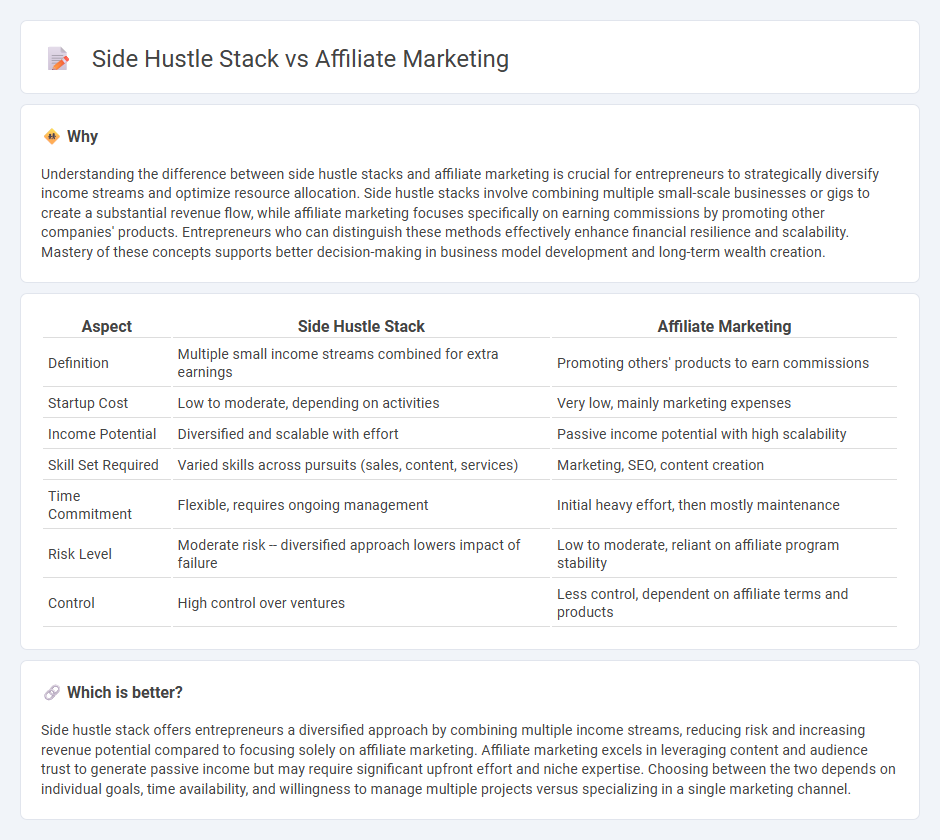Select the Time Commitment row label
Screen dimensions: 940x840
(90, 505)
